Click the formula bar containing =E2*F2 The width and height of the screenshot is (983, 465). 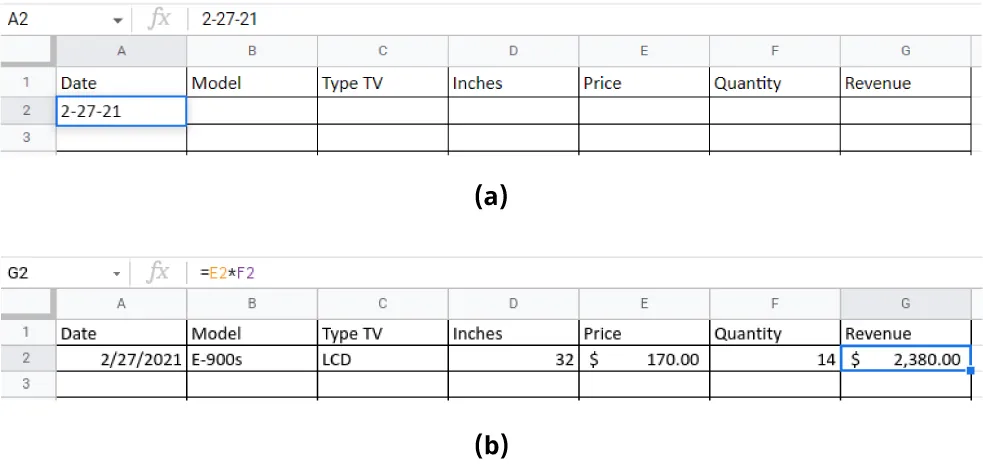tap(580, 272)
